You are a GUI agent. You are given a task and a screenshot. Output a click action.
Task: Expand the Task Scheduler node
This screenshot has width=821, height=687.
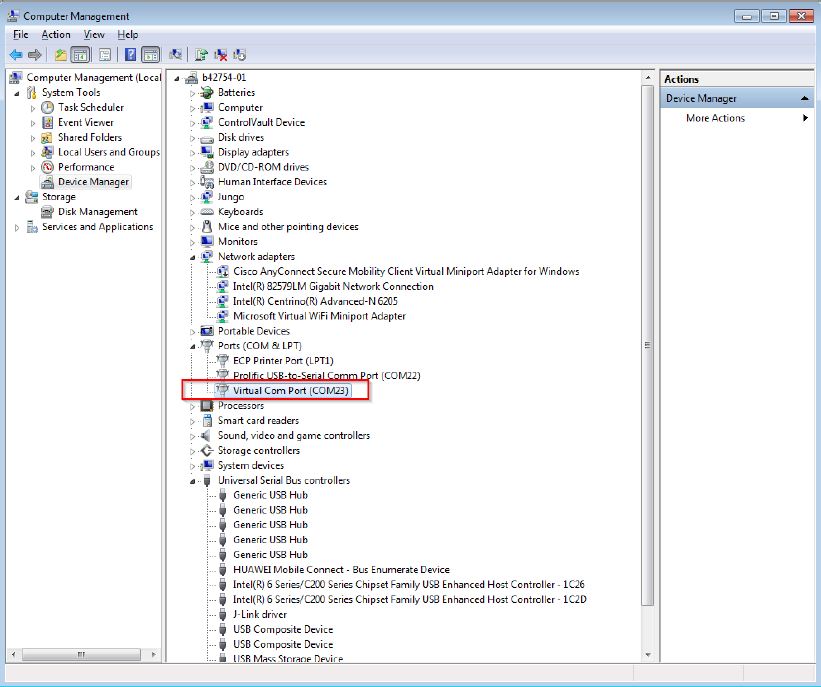point(33,108)
